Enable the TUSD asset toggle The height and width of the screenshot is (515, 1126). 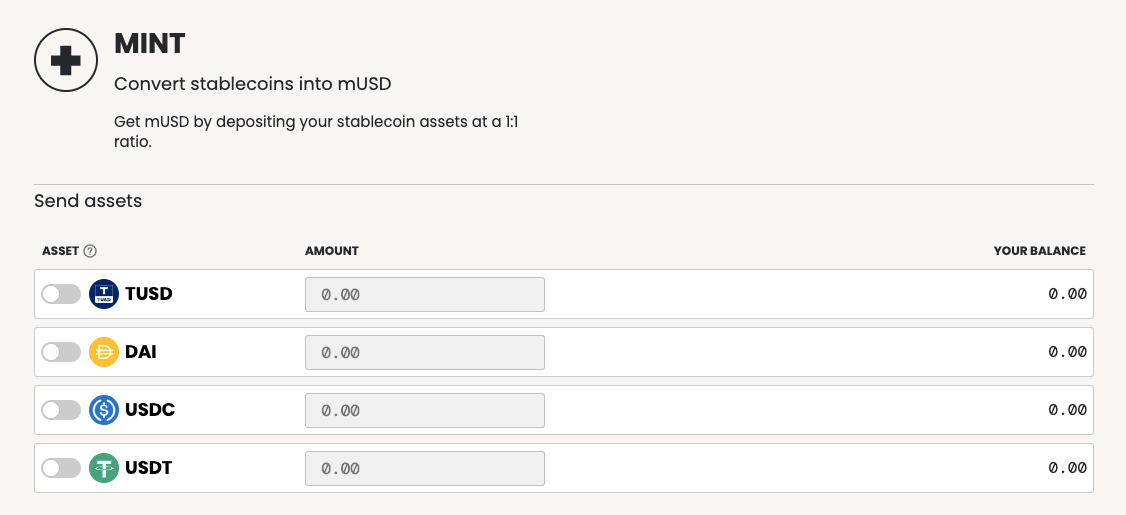coord(61,294)
